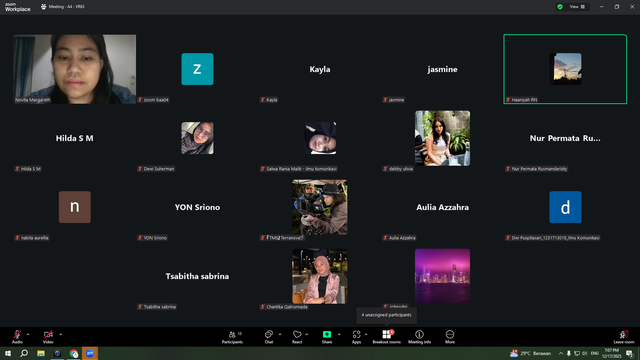Click the meeting title Meeting - A4 - VR63
This screenshot has width=640, height=360.
pos(67,7)
